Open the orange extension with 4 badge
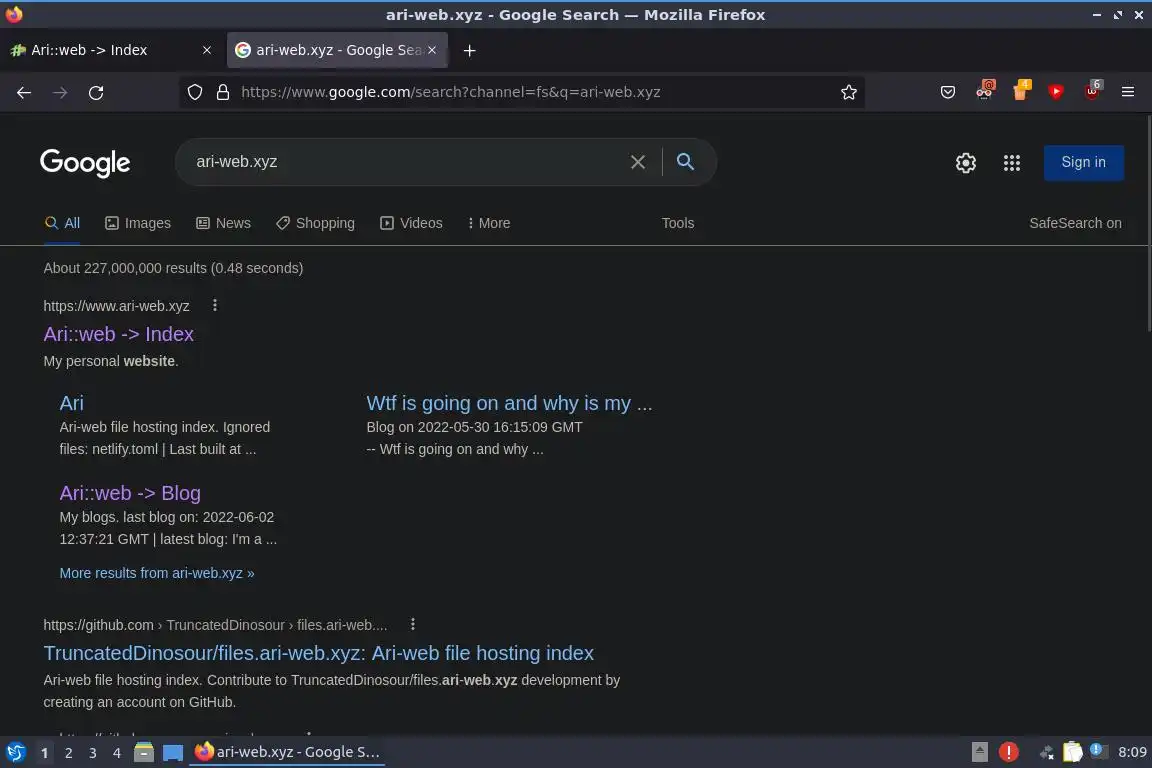This screenshot has width=1152, height=768. (1021, 90)
